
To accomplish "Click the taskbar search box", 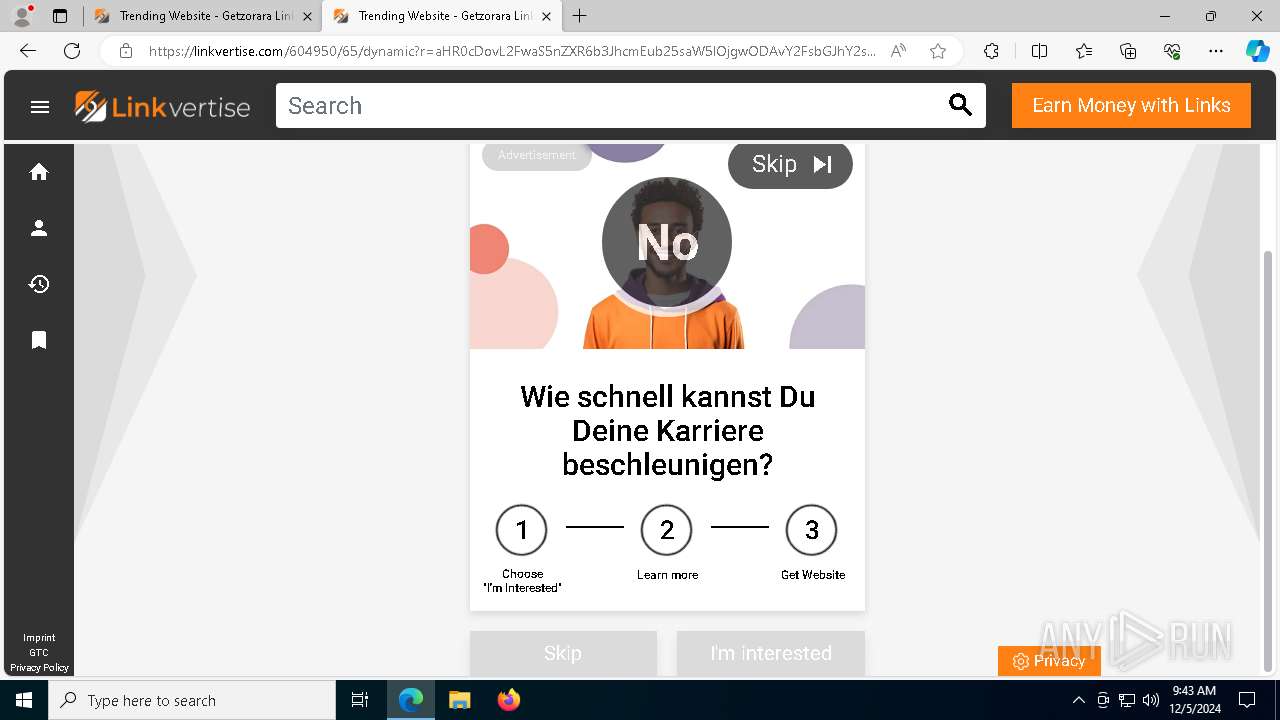I will tap(192, 700).
